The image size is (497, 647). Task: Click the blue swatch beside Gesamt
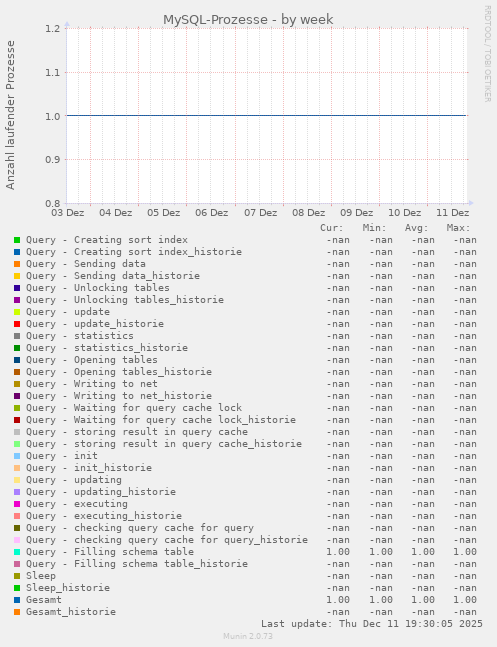coord(17,600)
